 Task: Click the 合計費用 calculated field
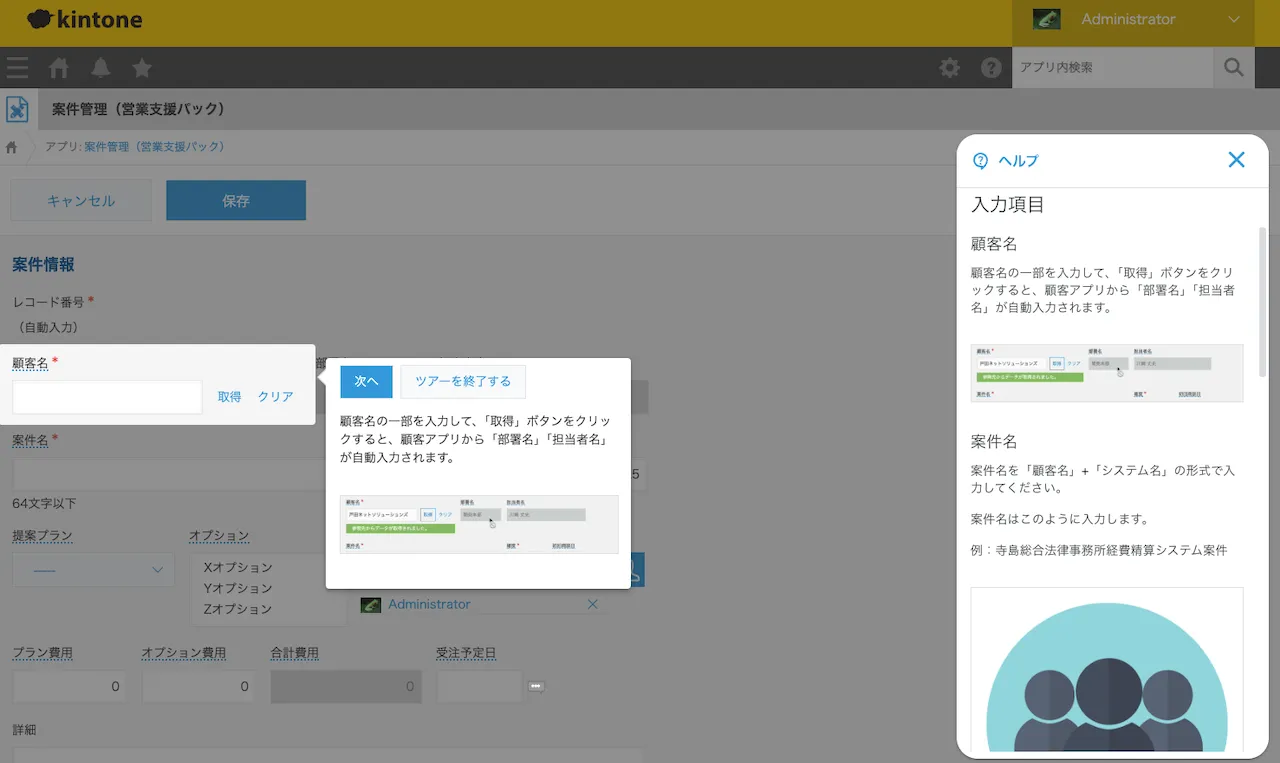346,686
